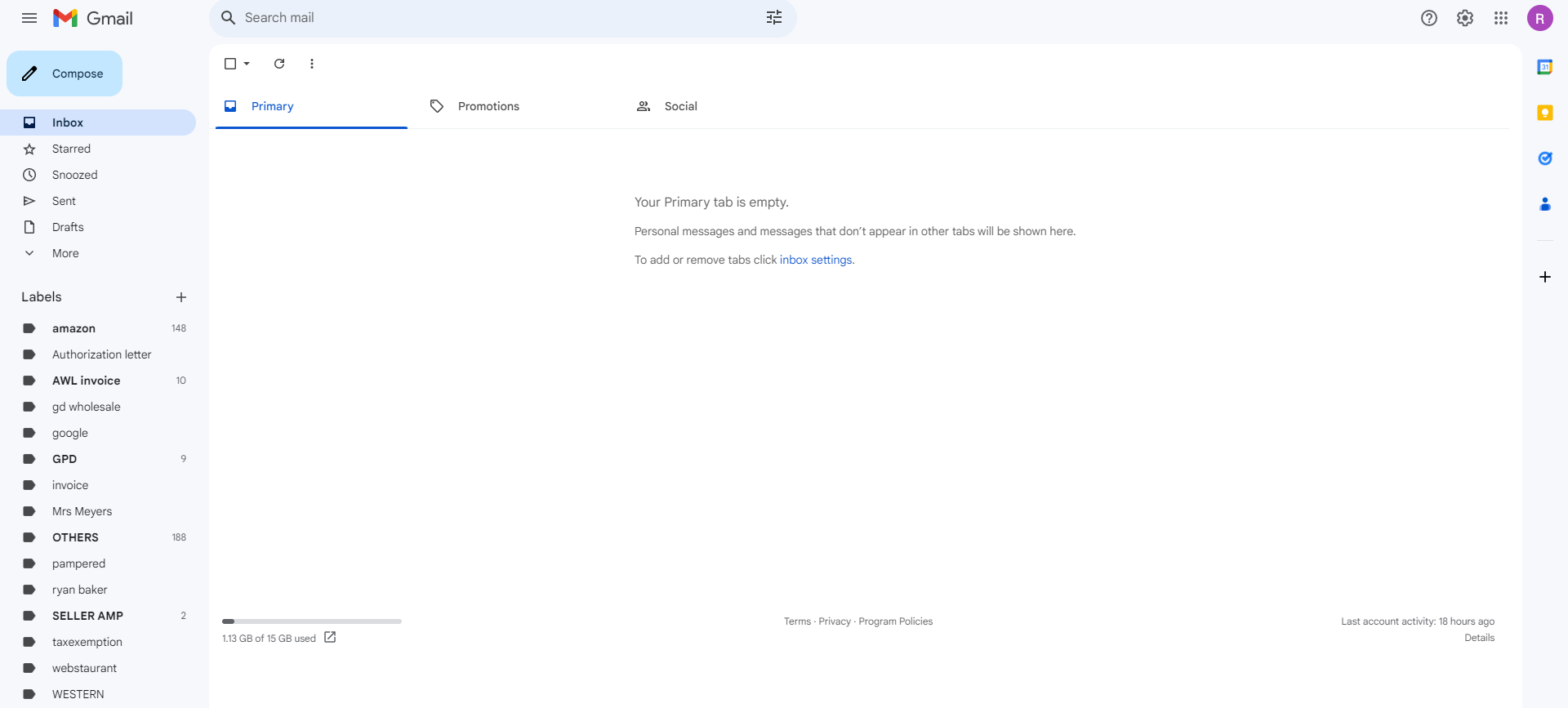Open the SELLER AMP label
Screen dimensions: 1568x708
pyautogui.click(x=98, y=616)
